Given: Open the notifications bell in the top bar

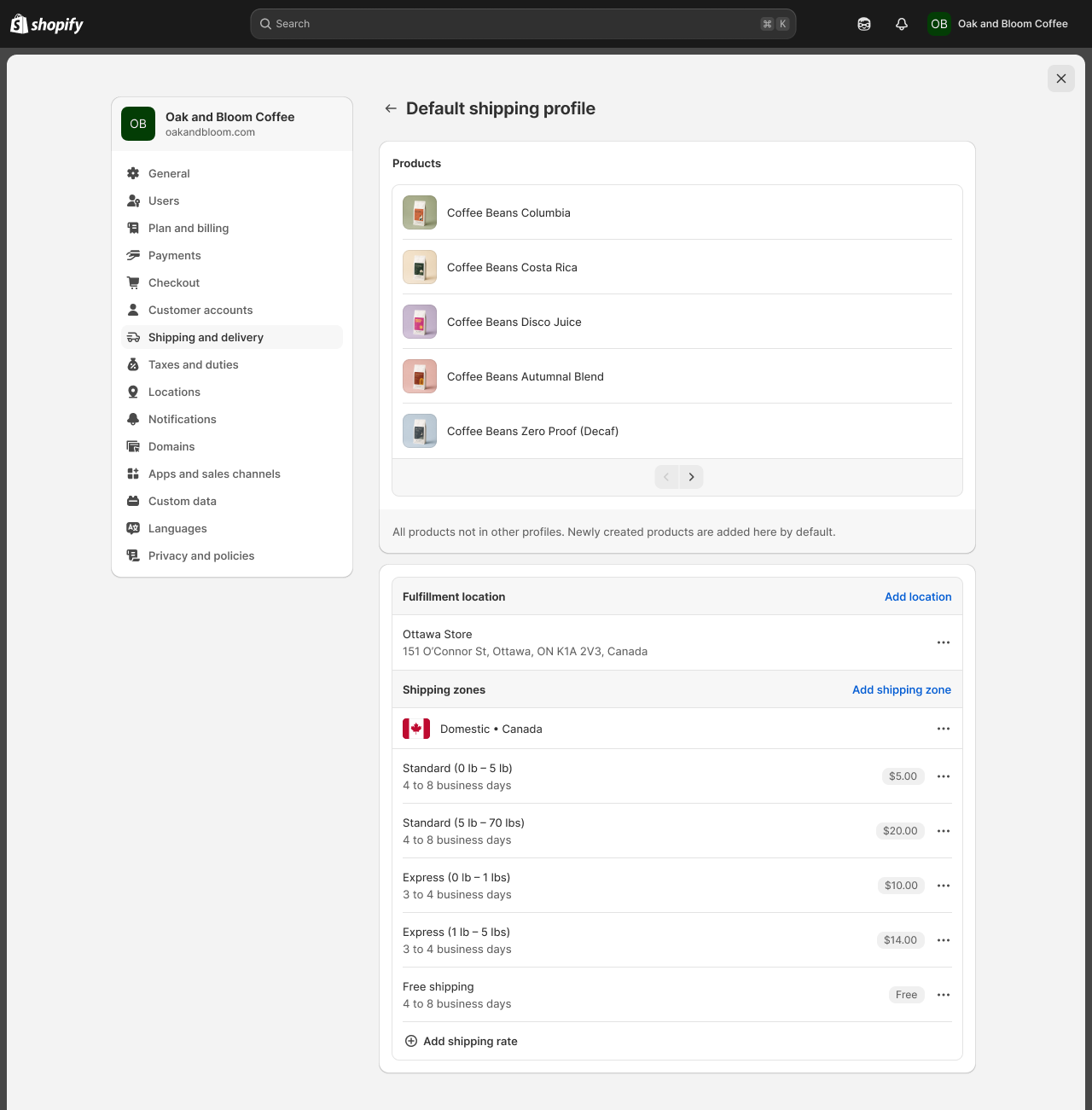Looking at the screenshot, I should pos(902,24).
